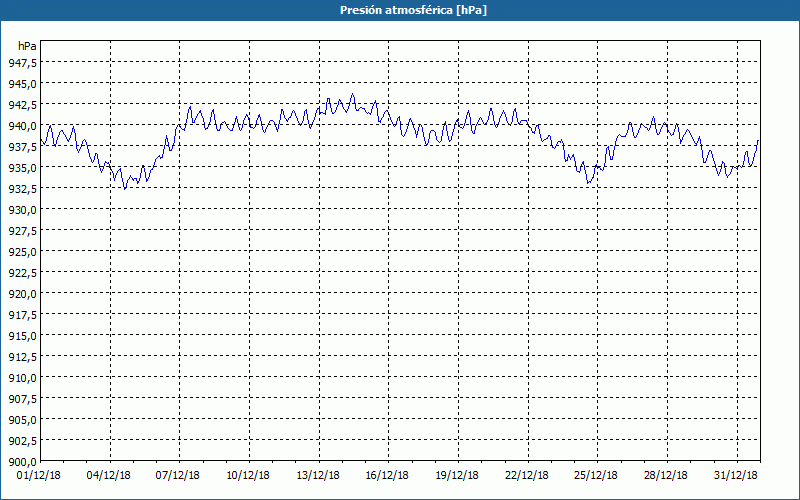Click the 907,5 axis value

tap(22, 398)
